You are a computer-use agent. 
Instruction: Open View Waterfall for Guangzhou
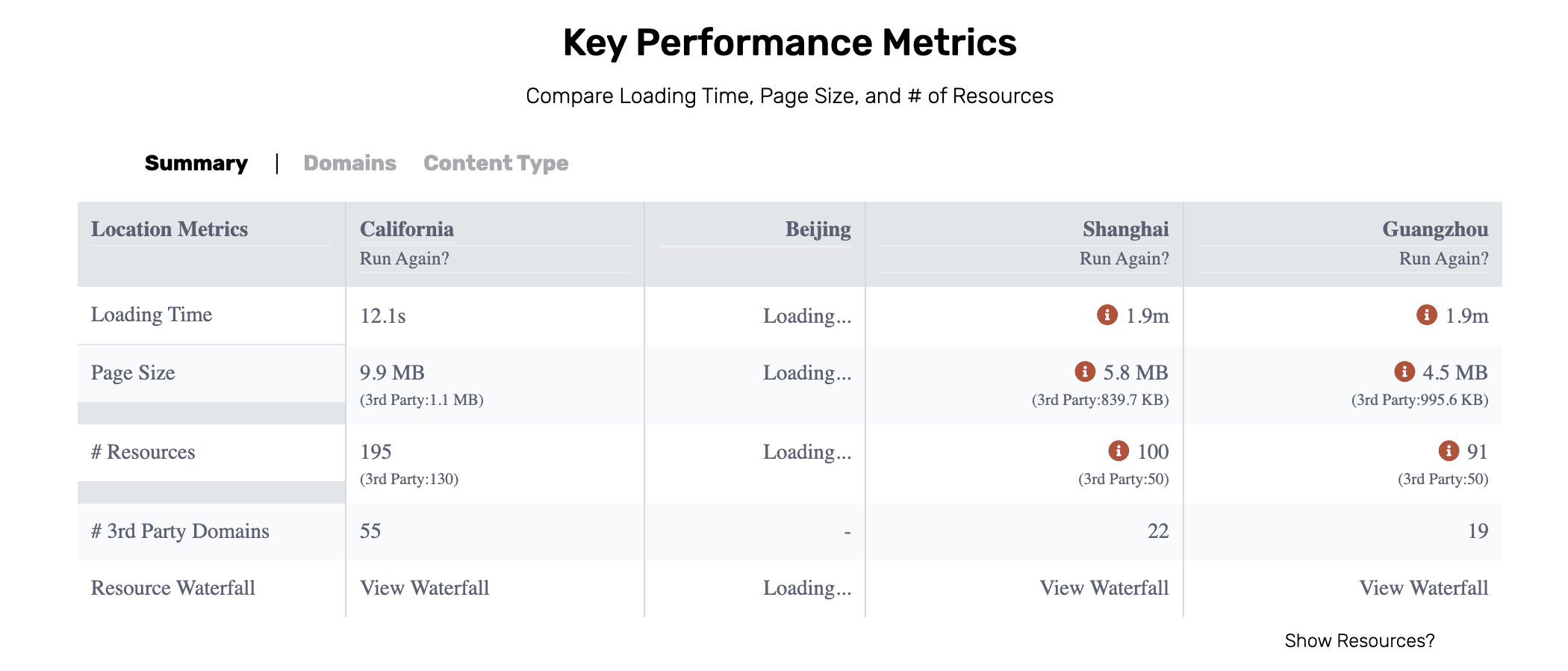click(1424, 588)
